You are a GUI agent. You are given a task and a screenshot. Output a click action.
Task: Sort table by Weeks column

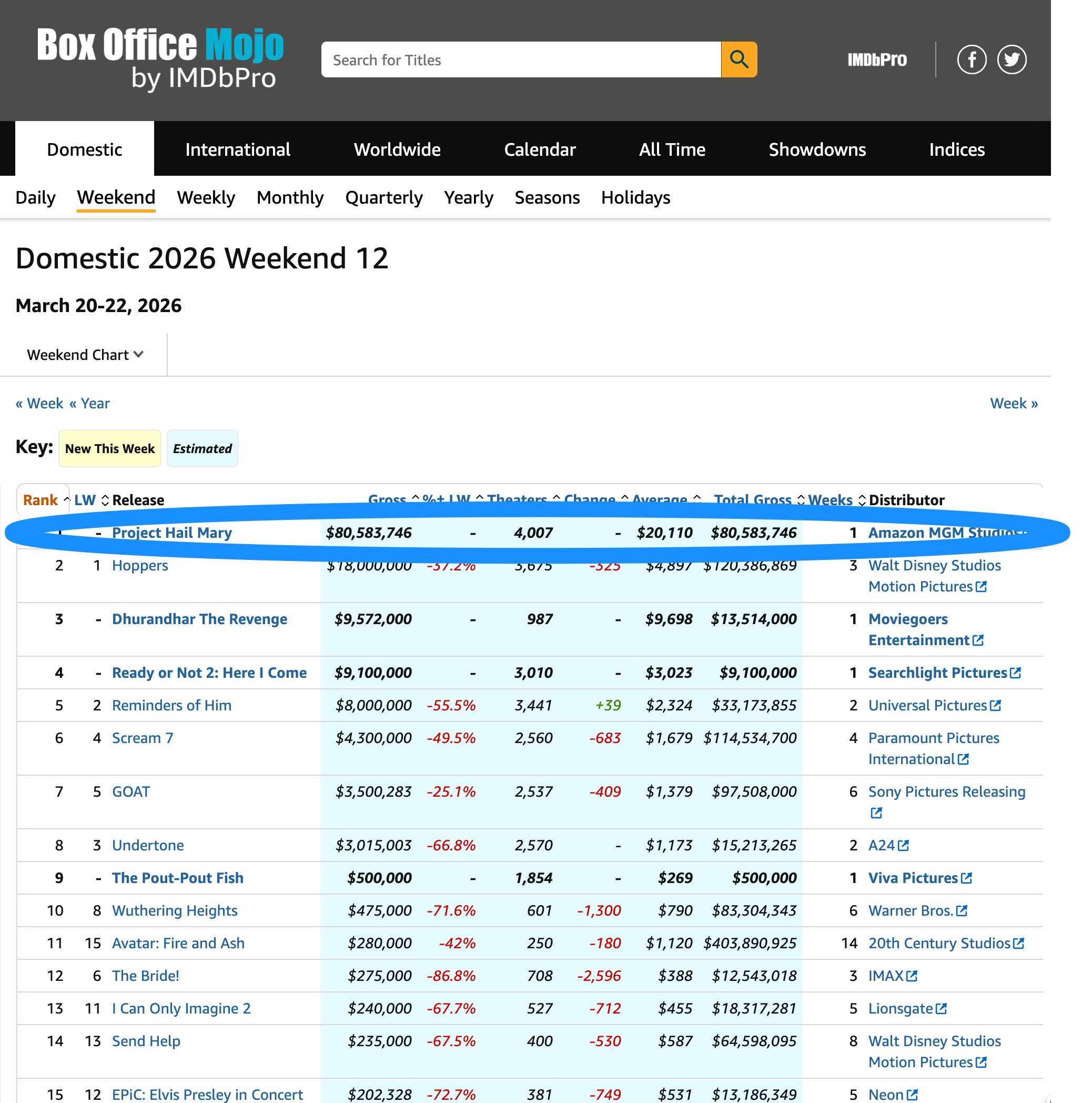pos(830,499)
